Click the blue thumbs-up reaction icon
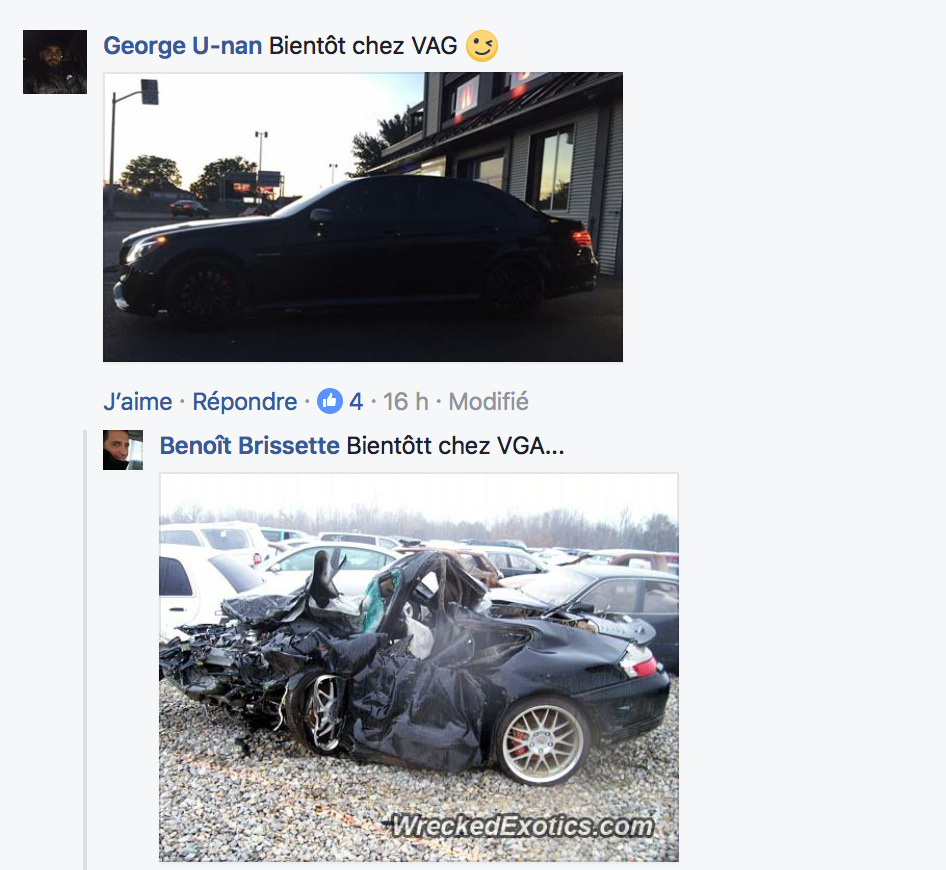 pyautogui.click(x=330, y=401)
